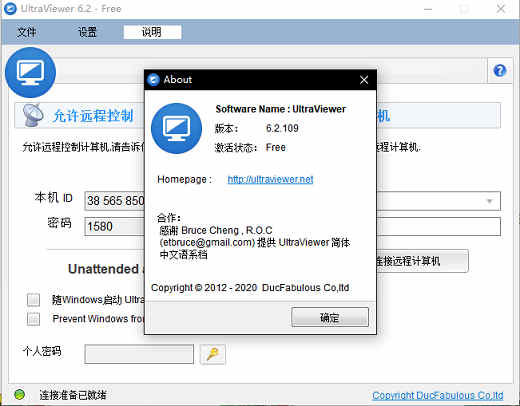Click the large UltraViewer logo in main window
The height and width of the screenshot is (406, 520).
point(30,72)
